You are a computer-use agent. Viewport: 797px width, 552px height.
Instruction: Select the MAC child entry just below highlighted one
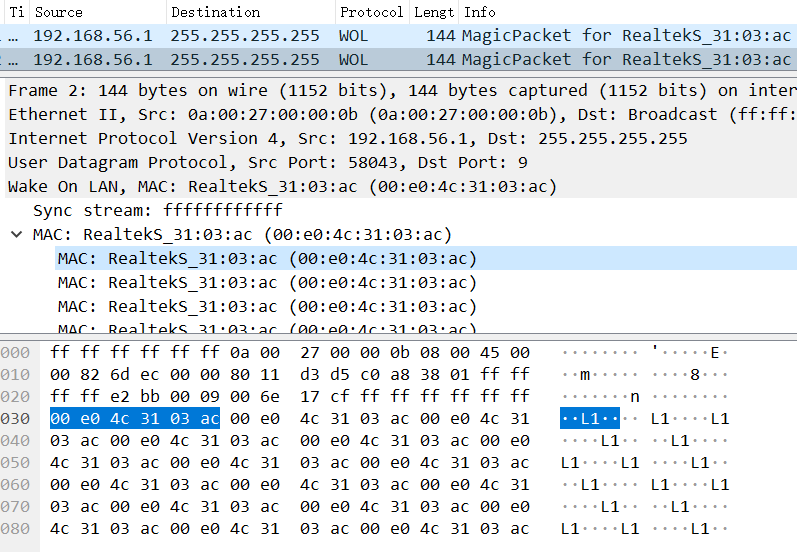click(267, 283)
